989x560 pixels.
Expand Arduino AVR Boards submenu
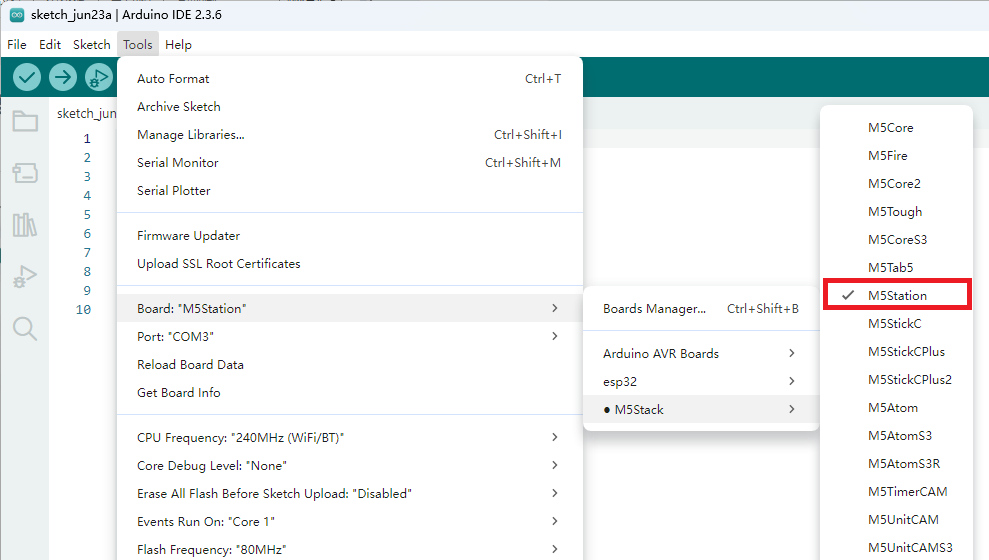pyautogui.click(x=701, y=354)
